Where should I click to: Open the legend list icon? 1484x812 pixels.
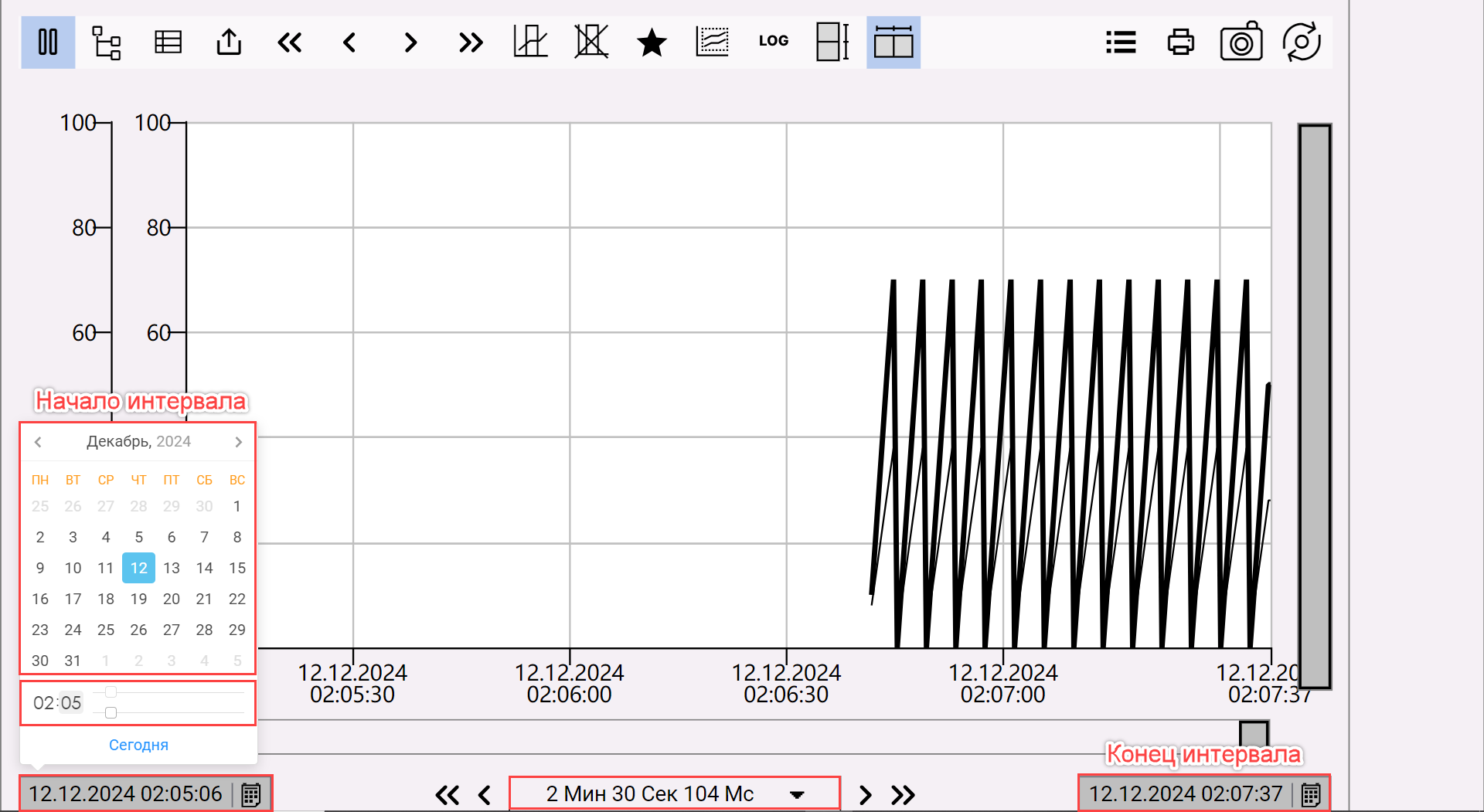coord(1120,42)
